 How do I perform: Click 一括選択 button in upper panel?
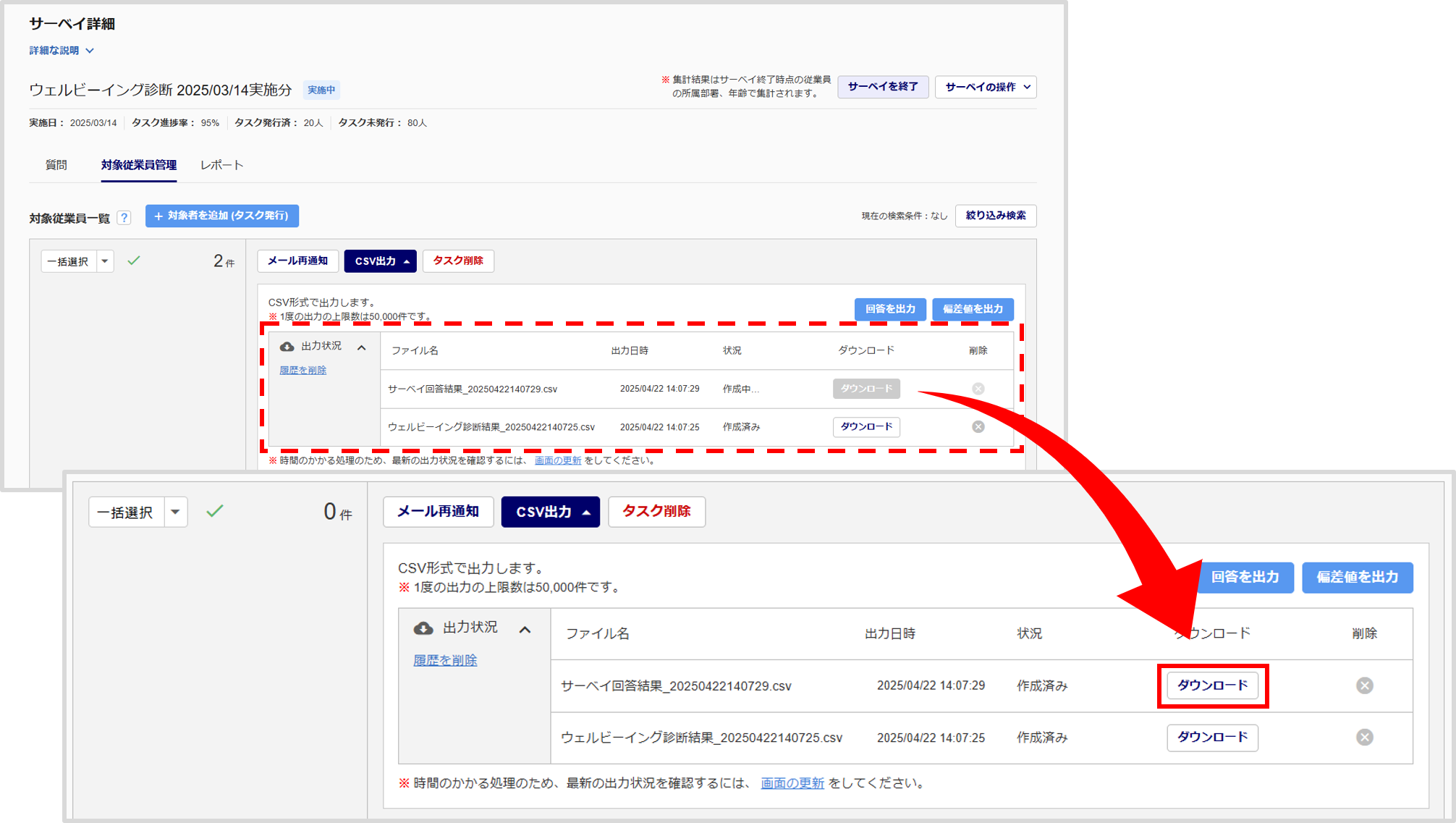69,261
